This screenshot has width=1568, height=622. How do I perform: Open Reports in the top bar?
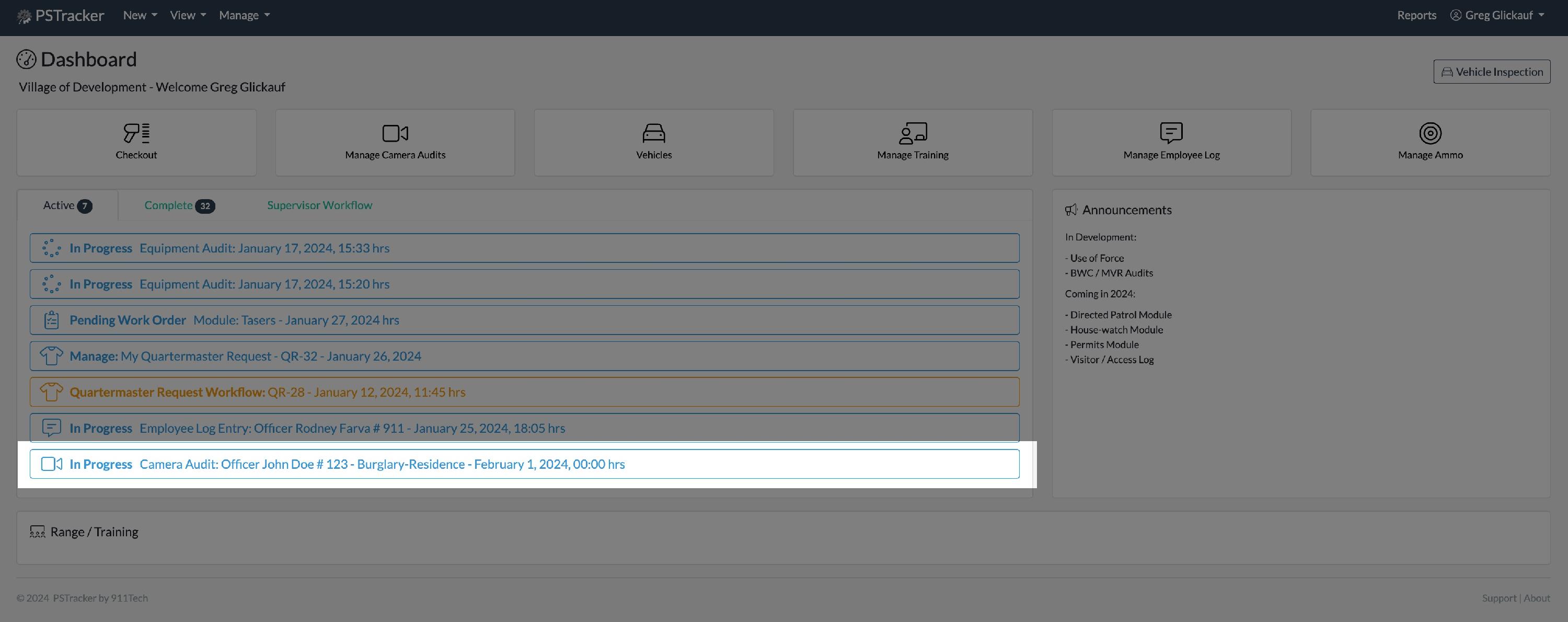point(1416,15)
